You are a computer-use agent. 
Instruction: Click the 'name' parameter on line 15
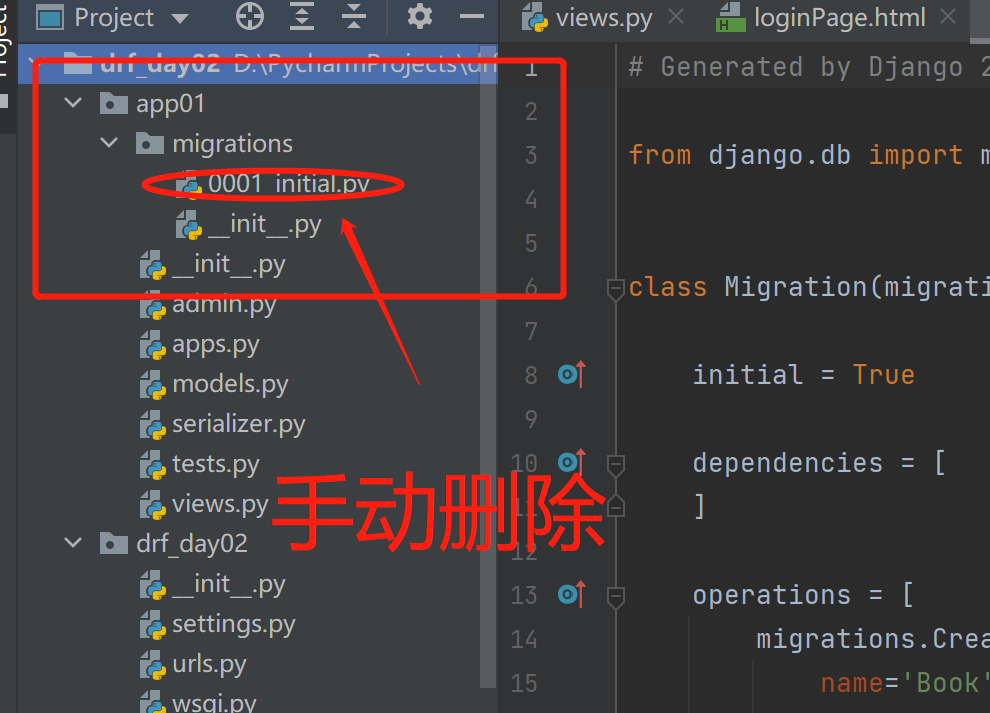click(x=852, y=683)
